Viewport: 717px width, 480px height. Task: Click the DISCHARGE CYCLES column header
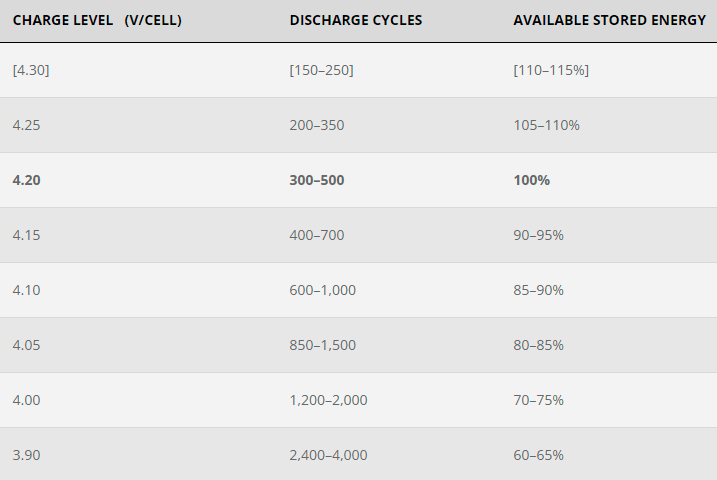point(356,20)
